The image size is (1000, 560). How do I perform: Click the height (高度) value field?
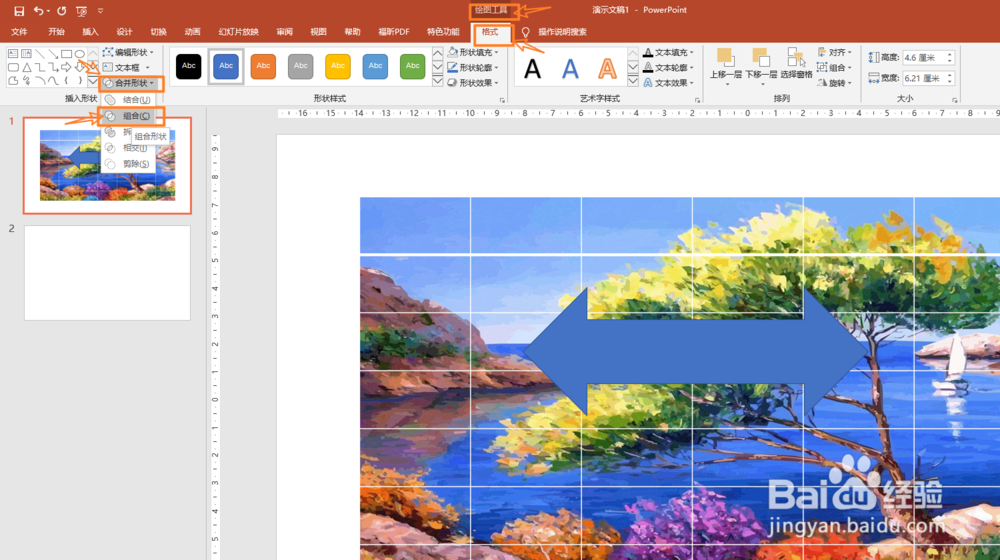click(929, 57)
